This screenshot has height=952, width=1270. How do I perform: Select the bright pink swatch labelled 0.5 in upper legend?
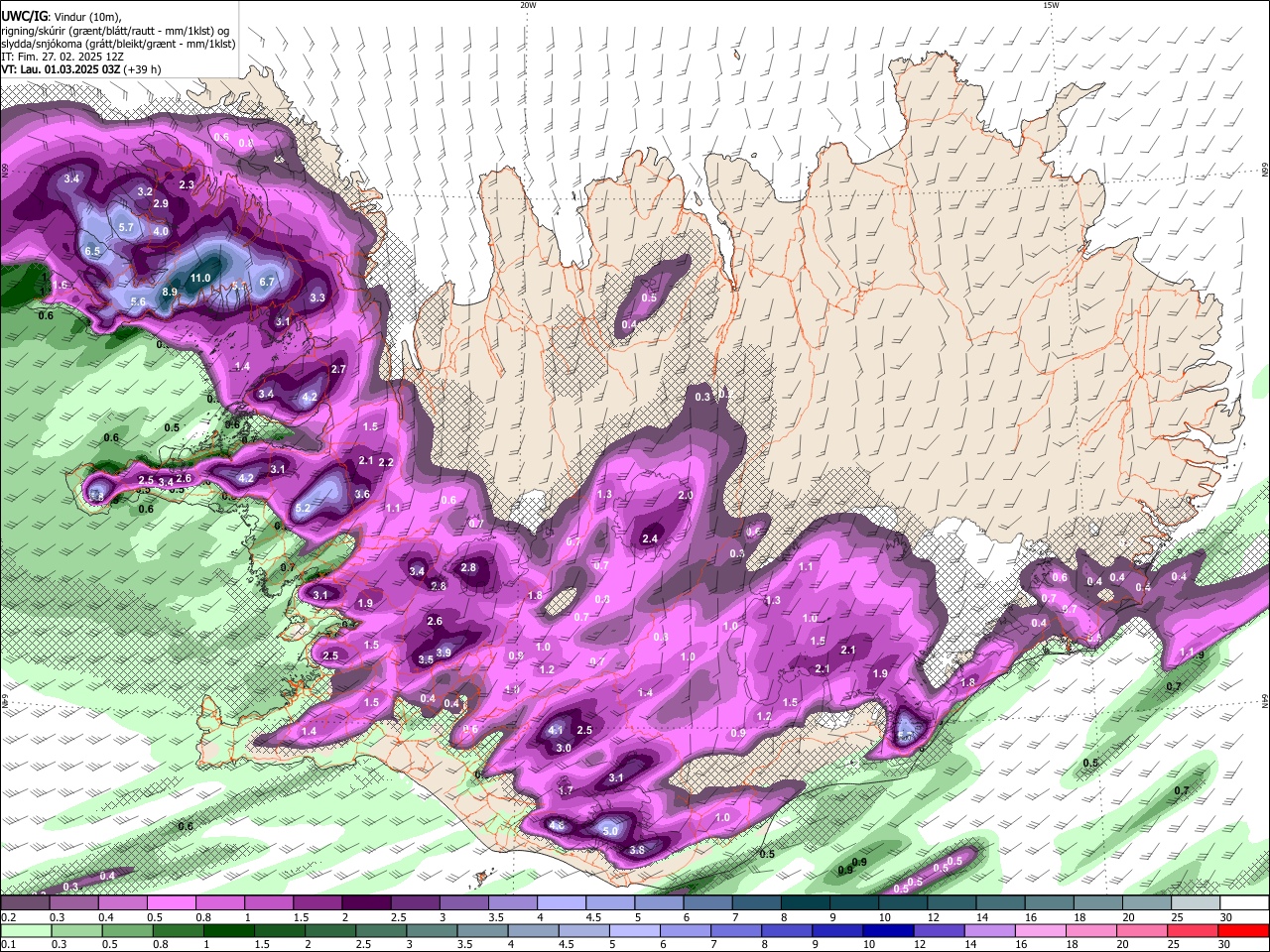172,903
